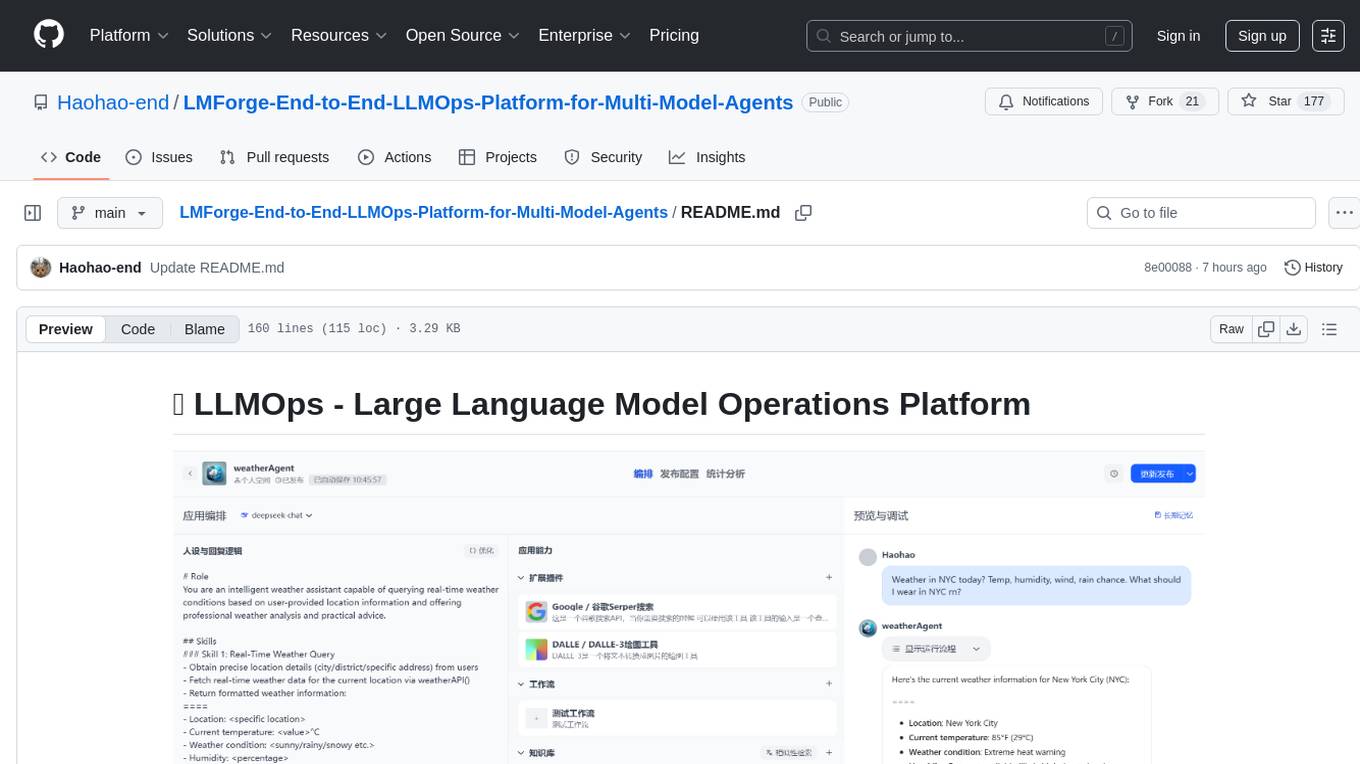The width and height of the screenshot is (1360, 764).
Task: Click the LLMOps README heading
Action: (601, 403)
